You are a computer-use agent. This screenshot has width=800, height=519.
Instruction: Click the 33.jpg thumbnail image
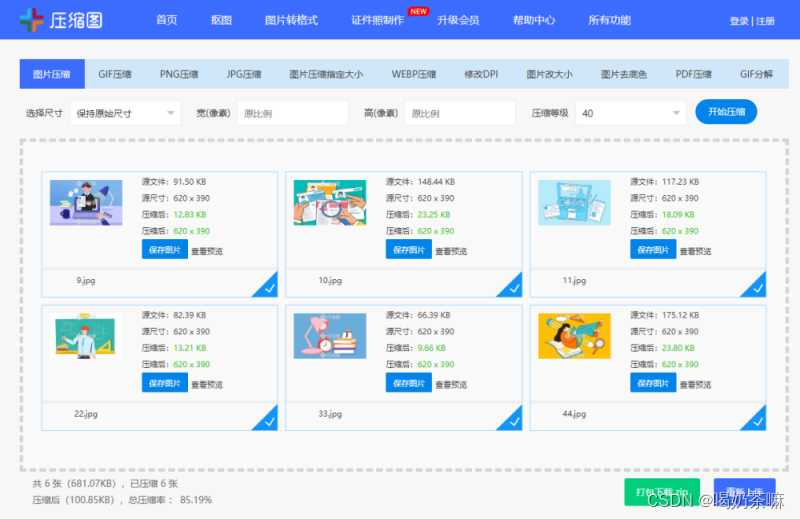[330, 336]
